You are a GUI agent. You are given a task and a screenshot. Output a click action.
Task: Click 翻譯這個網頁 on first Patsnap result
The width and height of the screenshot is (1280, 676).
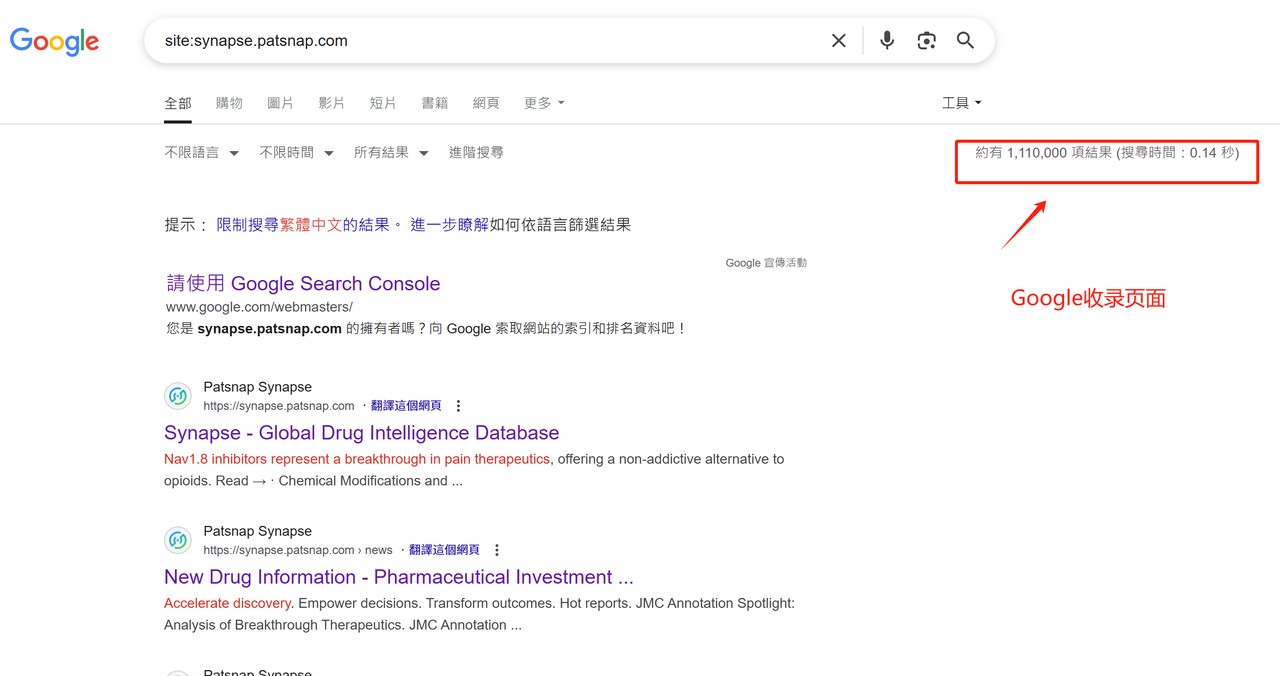[406, 406]
